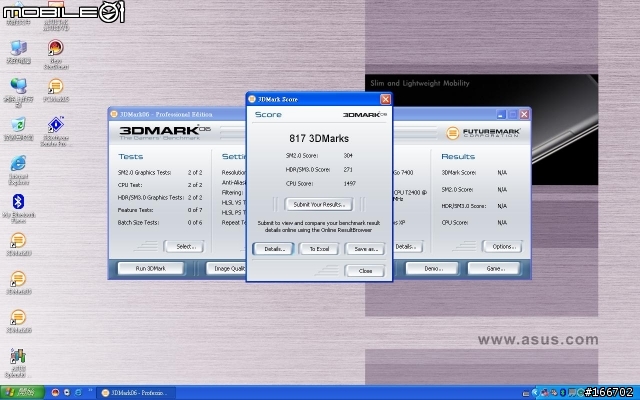
Task: Open the Recycle Bin desktop icon
Action: click(x=19, y=129)
